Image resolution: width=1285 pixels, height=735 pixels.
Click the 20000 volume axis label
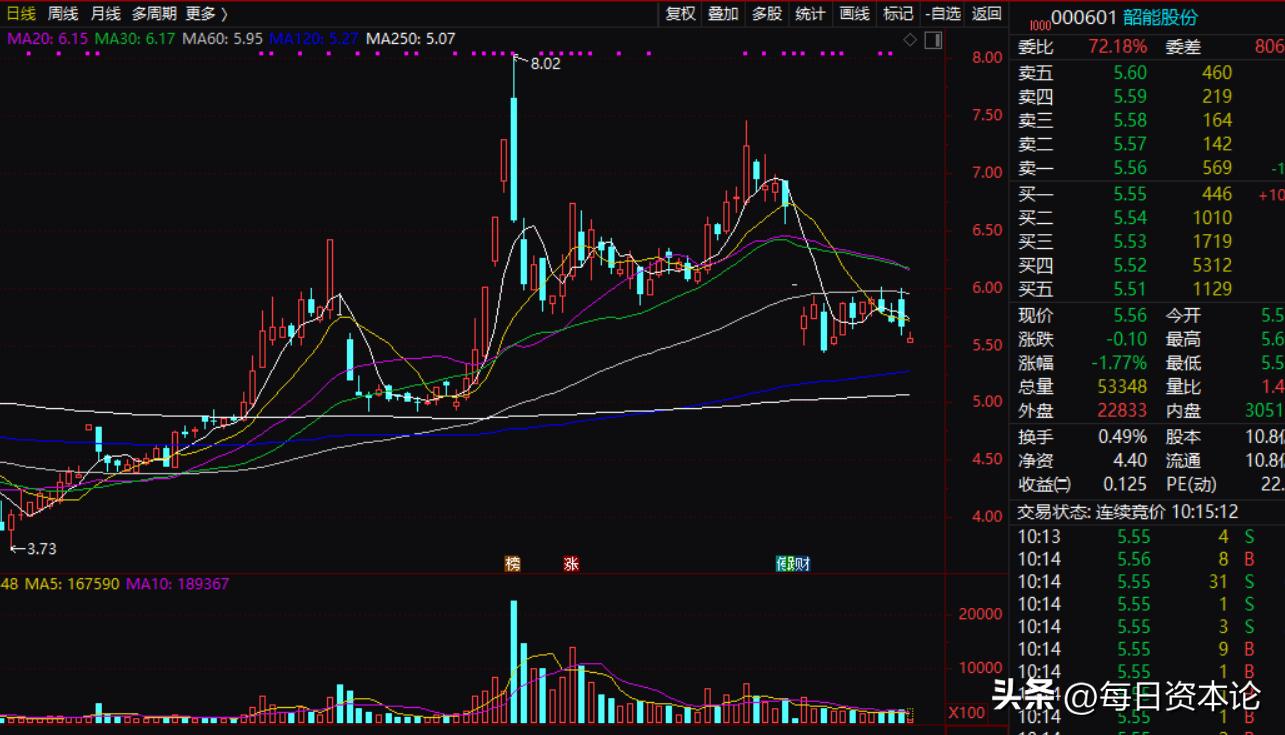click(x=980, y=614)
